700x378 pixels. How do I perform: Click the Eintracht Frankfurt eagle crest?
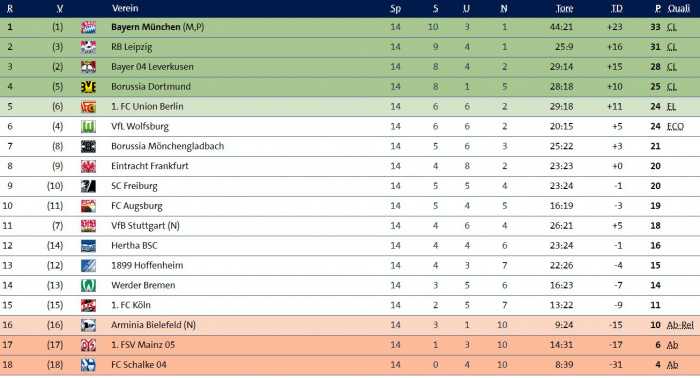click(x=88, y=166)
